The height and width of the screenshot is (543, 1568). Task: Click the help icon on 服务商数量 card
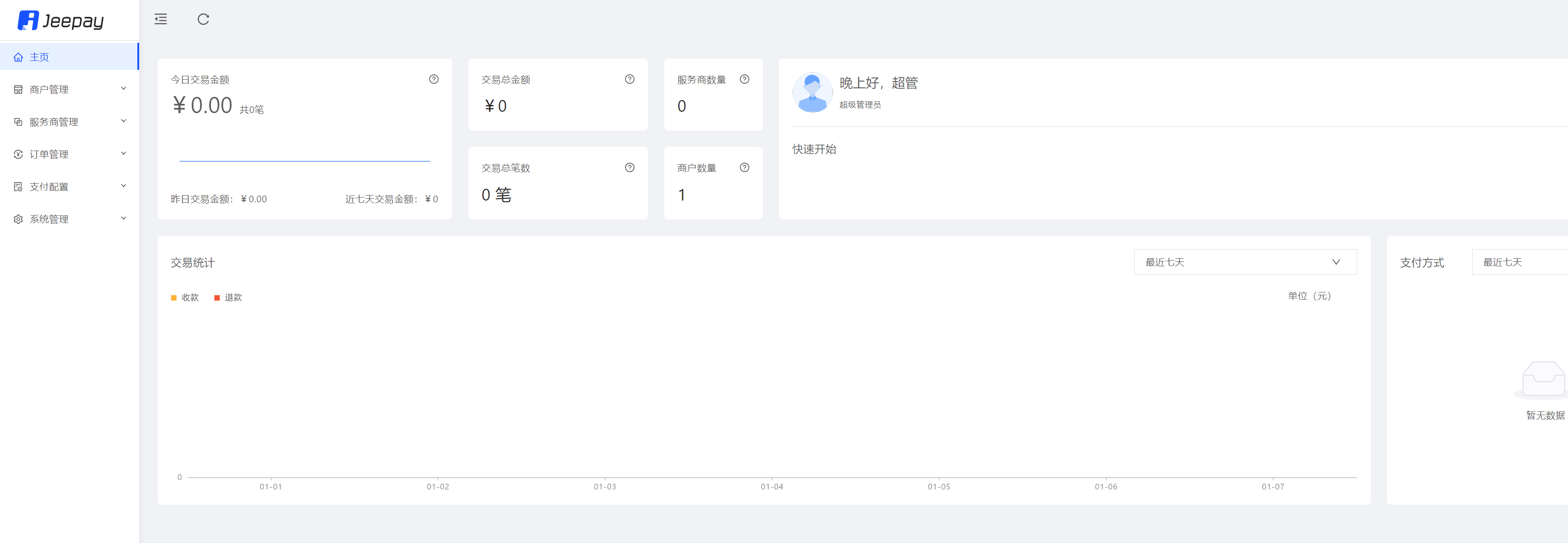pos(744,78)
